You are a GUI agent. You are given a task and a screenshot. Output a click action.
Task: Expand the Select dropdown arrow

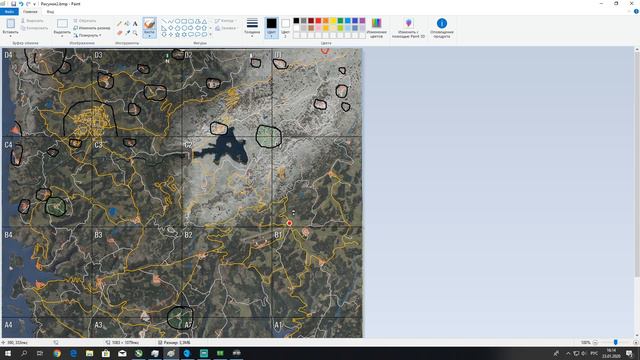pos(62,36)
